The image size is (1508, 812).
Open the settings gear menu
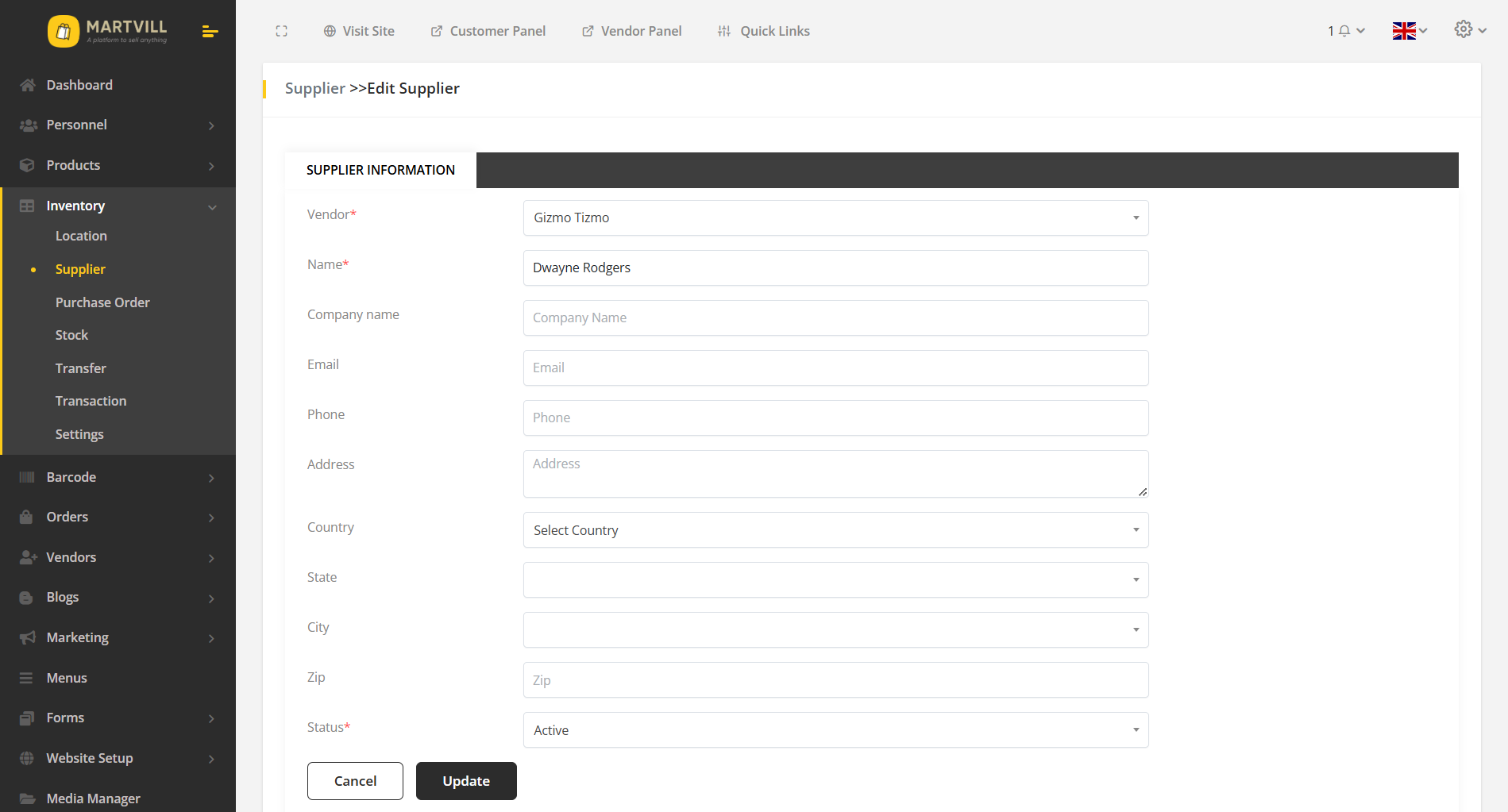[1464, 29]
